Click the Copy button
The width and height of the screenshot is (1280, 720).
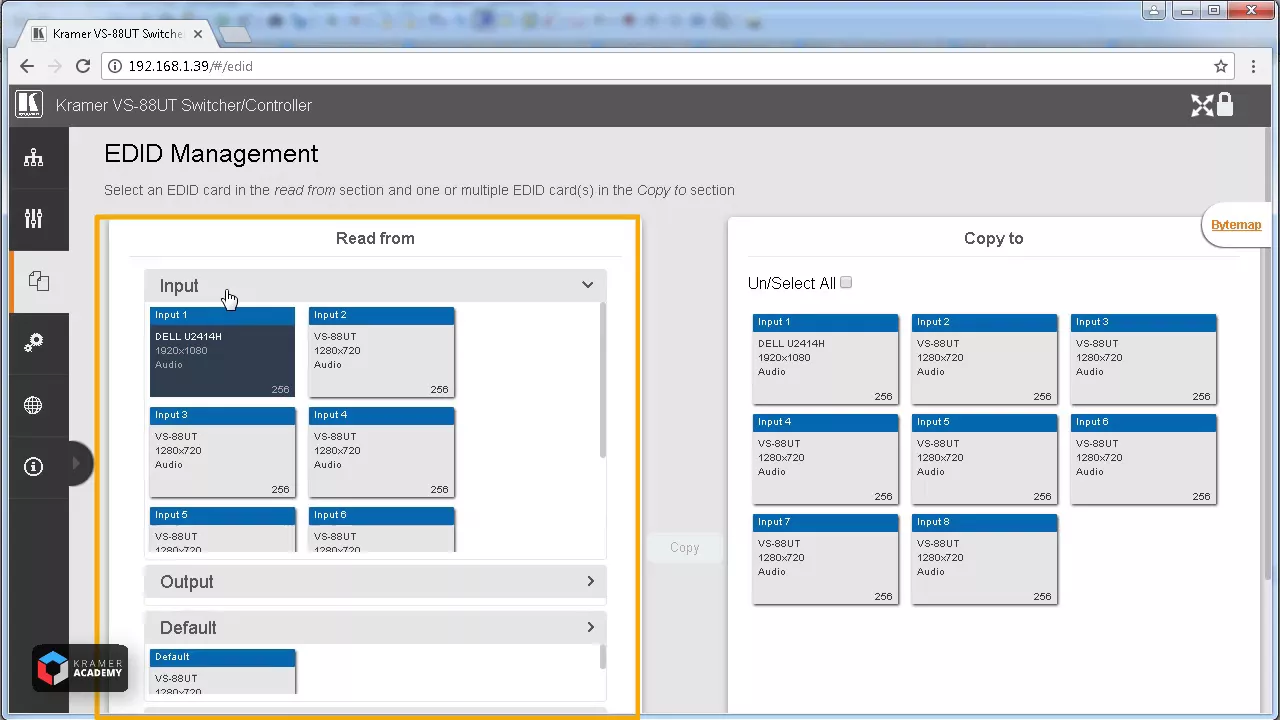point(684,548)
